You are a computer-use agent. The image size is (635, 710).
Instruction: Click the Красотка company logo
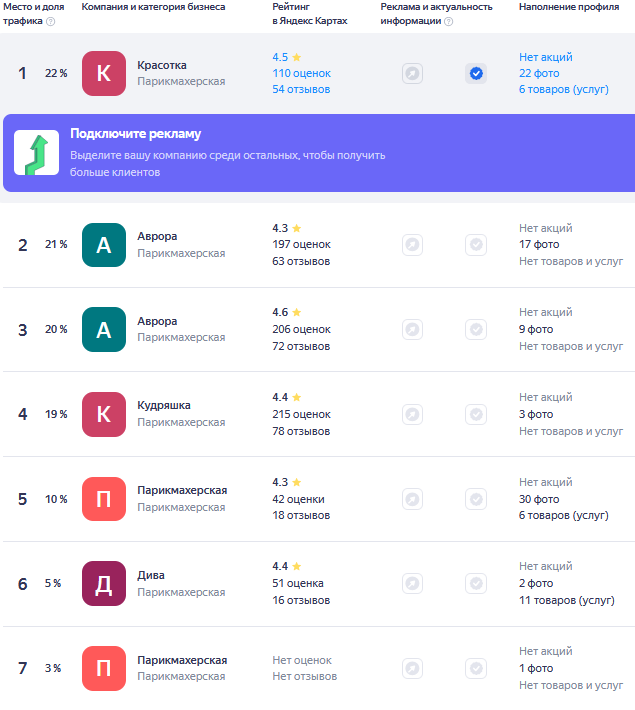[104, 73]
